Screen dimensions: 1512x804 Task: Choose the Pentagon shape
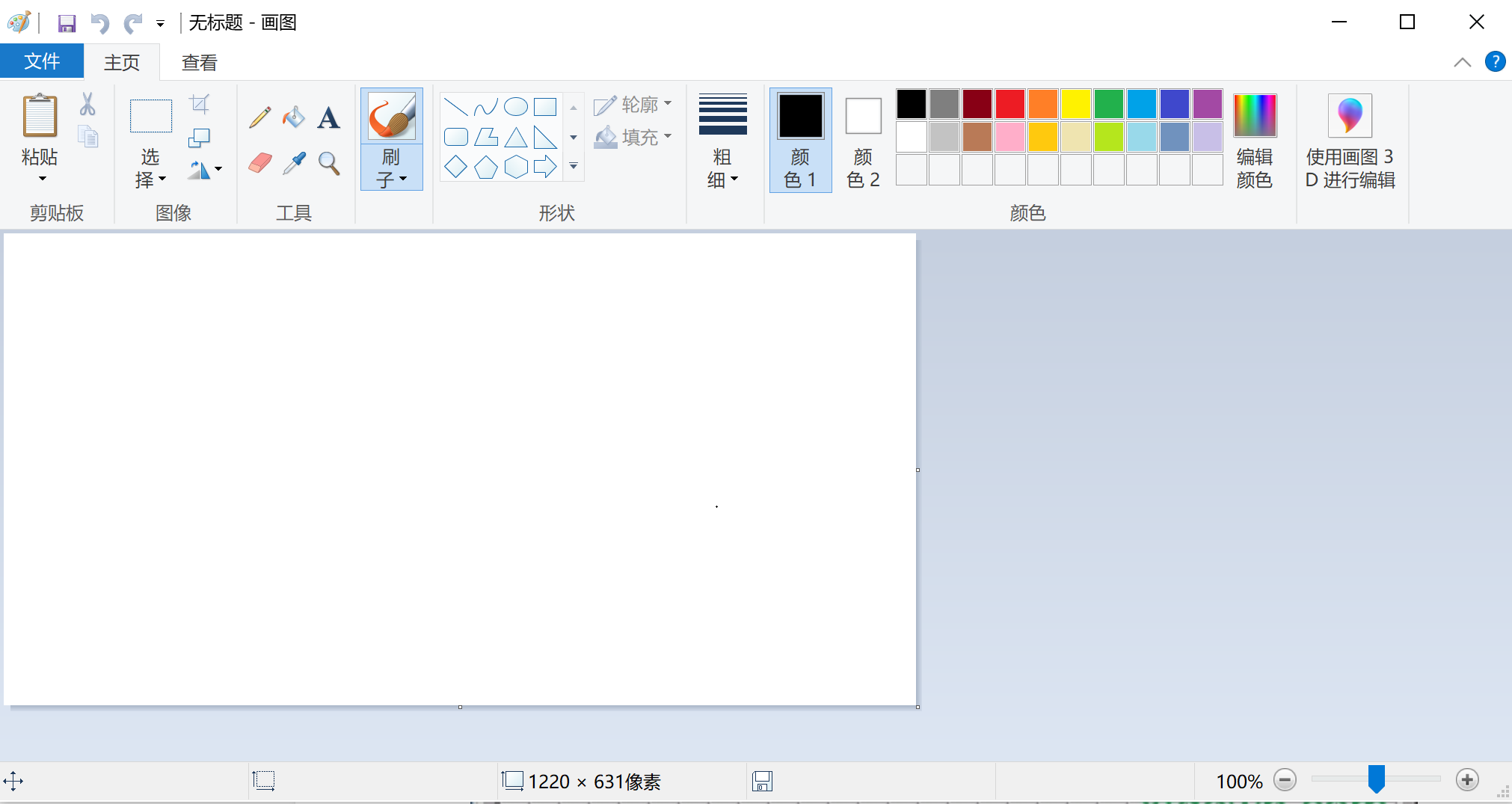point(486,167)
